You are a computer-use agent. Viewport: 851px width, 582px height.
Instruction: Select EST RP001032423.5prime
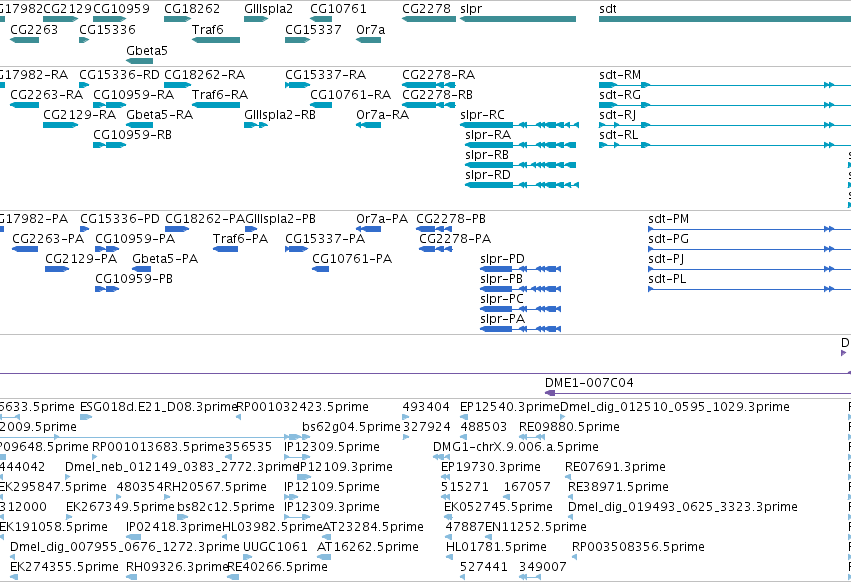point(302,407)
